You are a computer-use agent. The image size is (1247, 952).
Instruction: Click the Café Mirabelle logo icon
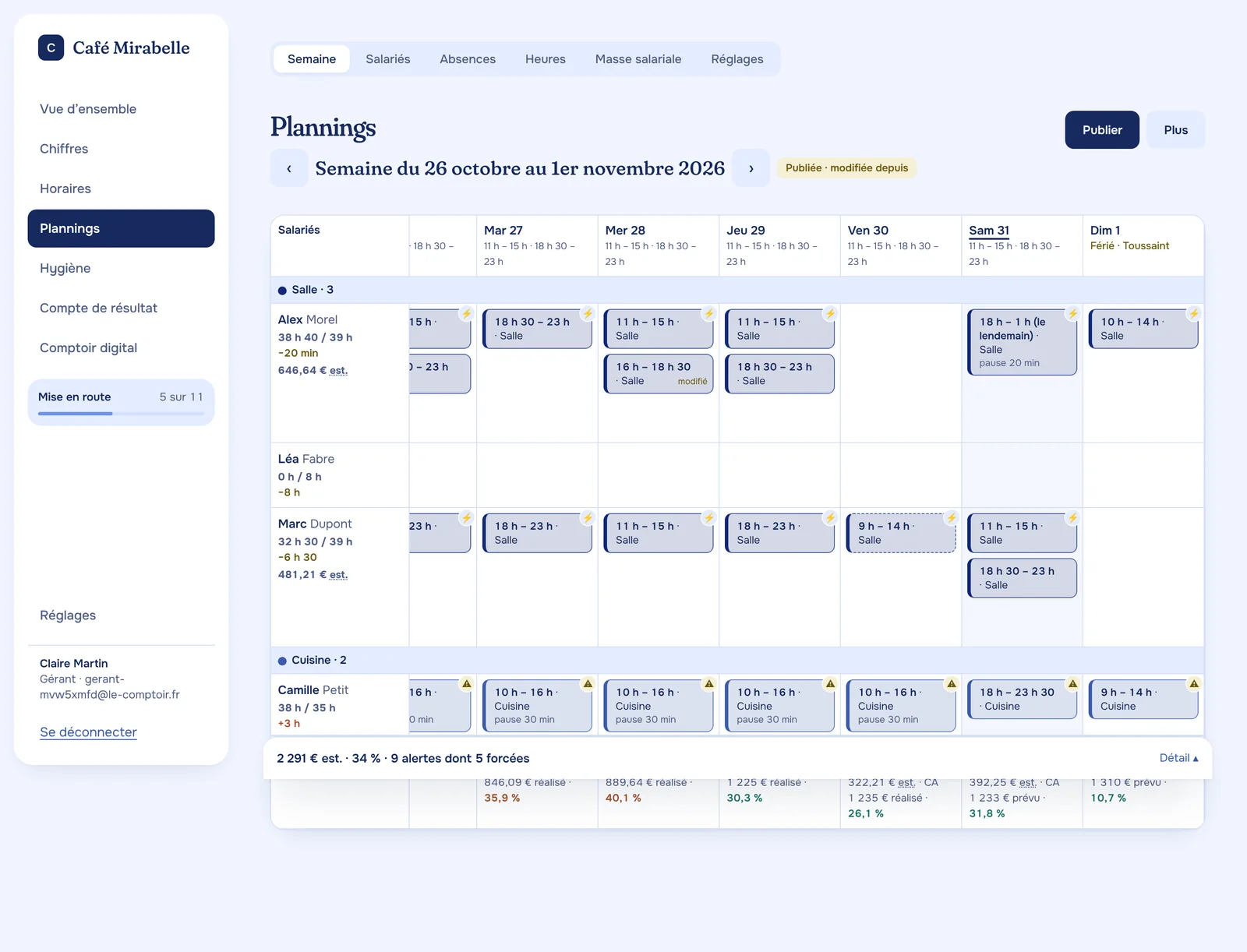click(51, 48)
